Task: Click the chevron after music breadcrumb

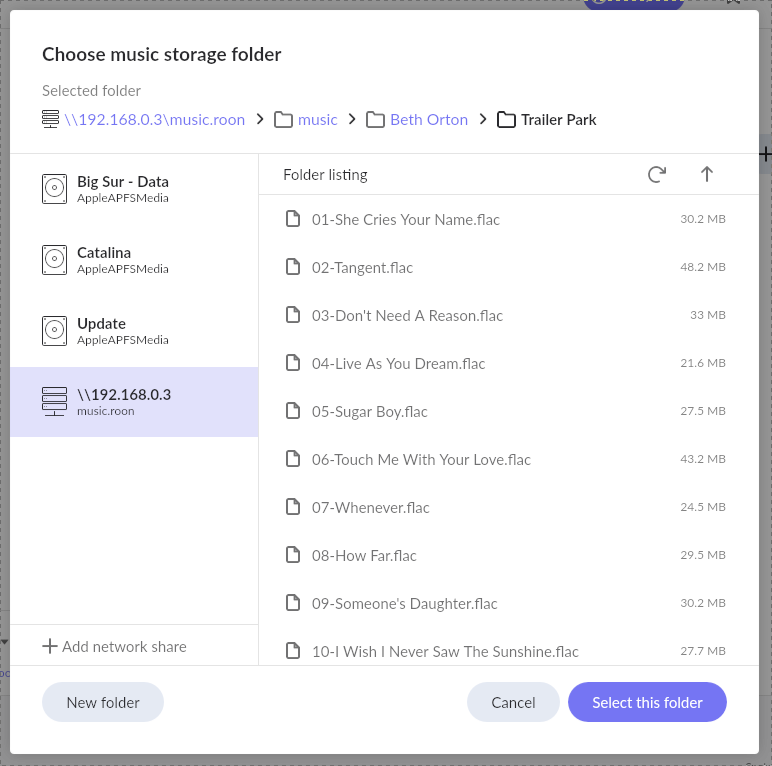Action: coord(352,119)
